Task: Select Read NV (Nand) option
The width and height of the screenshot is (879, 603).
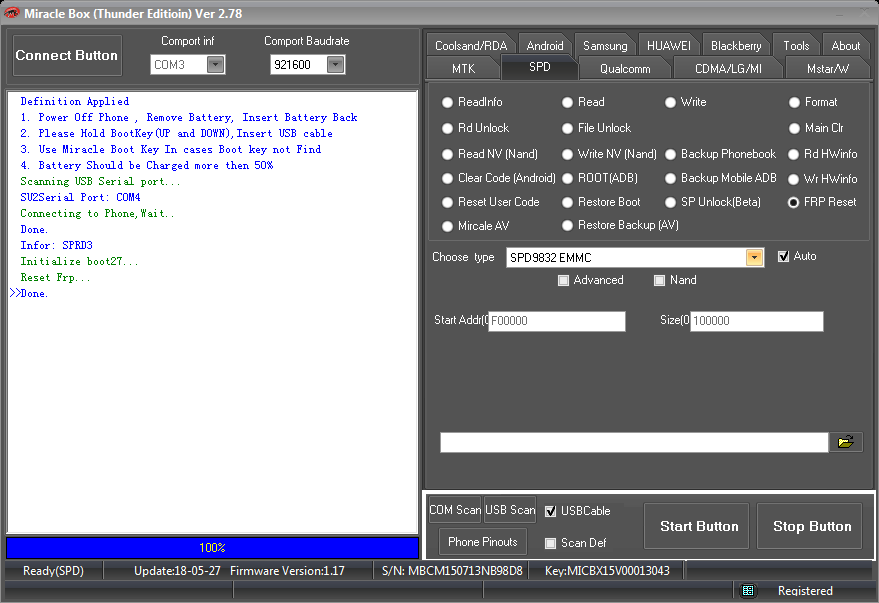Action: click(x=447, y=154)
